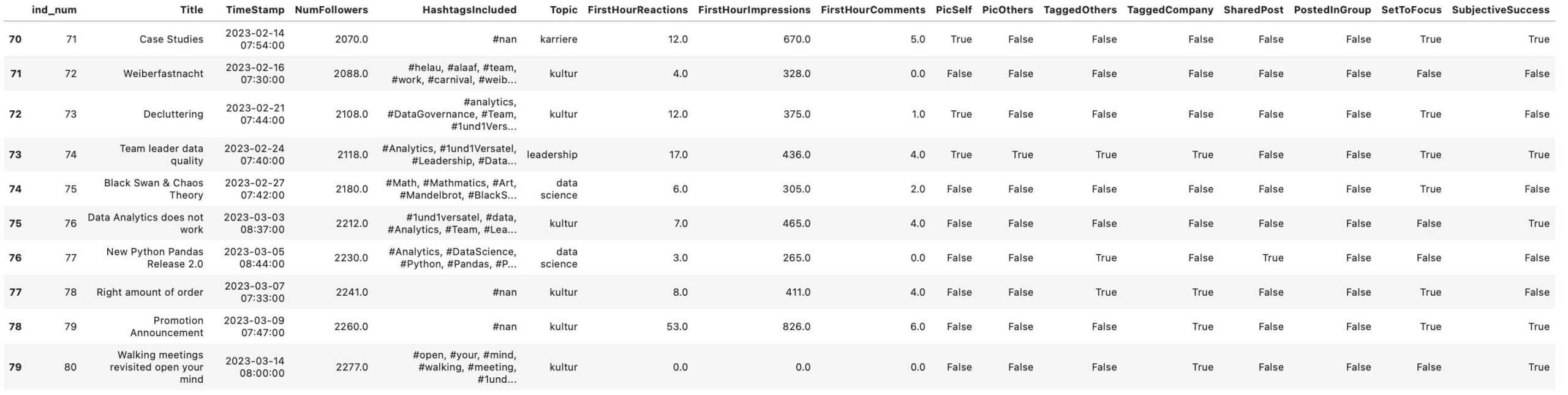Click the FirstHourImpressions column header
The image size is (1568, 395).
pyautogui.click(x=753, y=10)
